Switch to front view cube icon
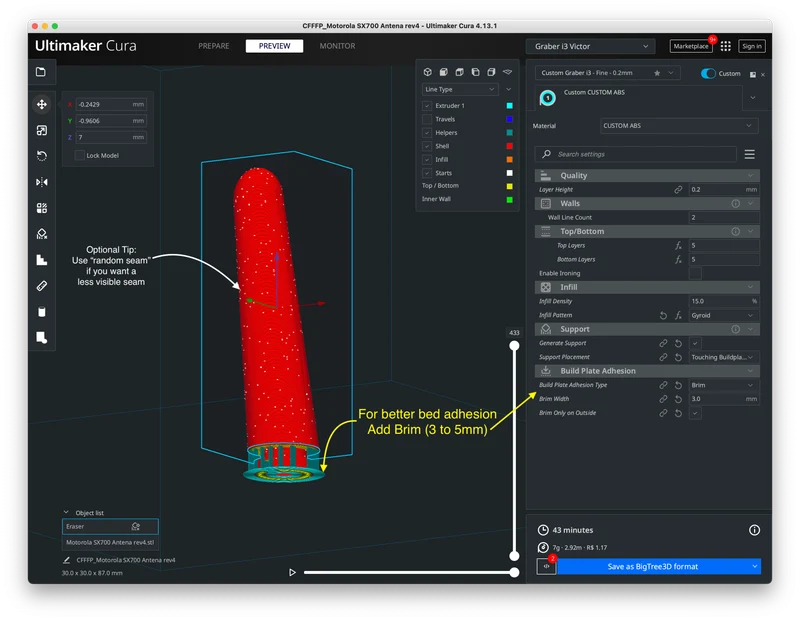The width and height of the screenshot is (800, 621). [443, 72]
